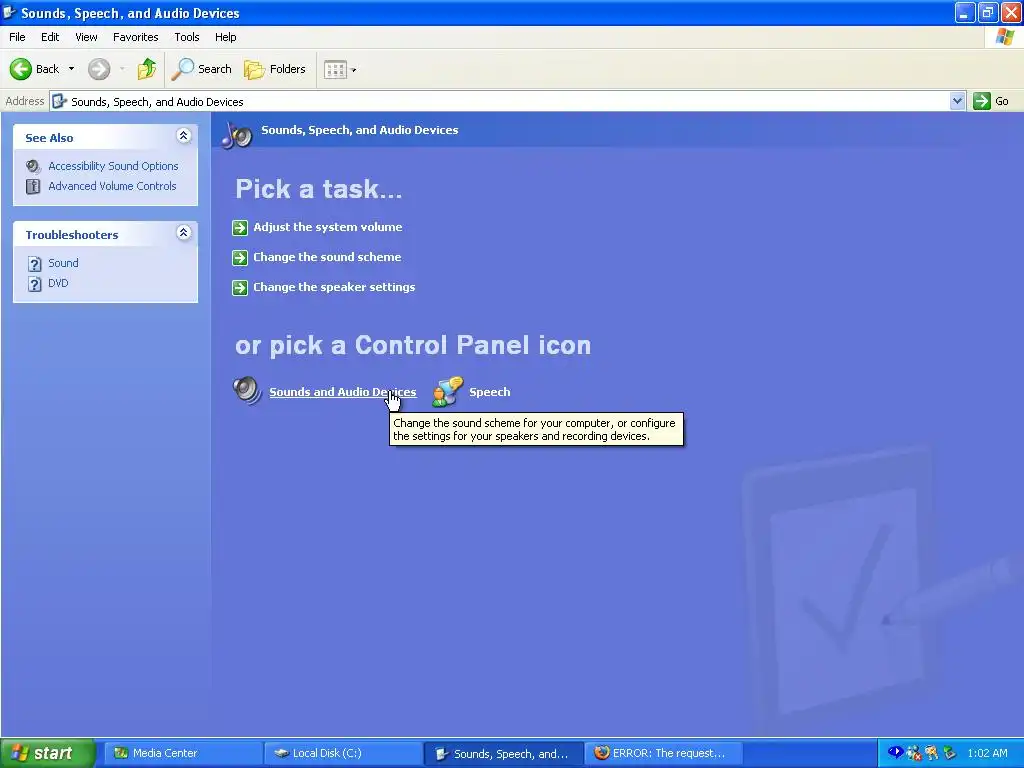Open the Search pane from toolbar

(201, 69)
